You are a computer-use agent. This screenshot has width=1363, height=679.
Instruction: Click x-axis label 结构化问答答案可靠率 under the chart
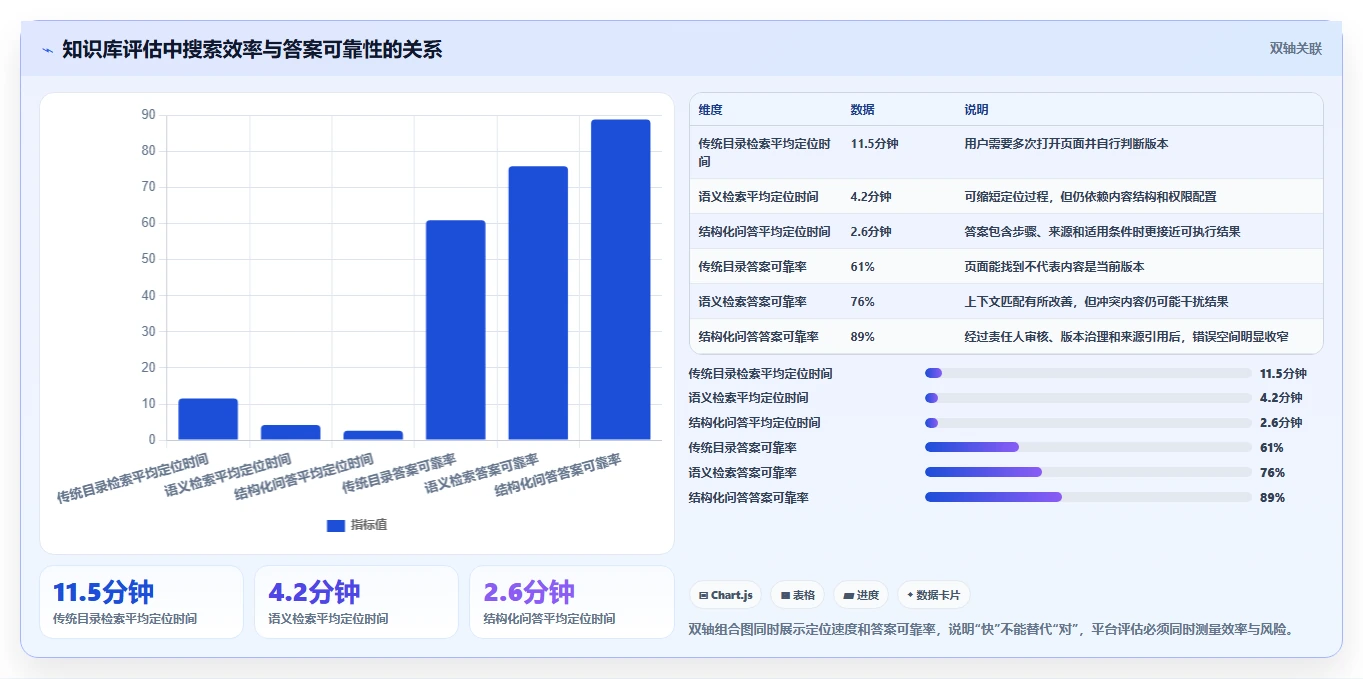coord(558,476)
